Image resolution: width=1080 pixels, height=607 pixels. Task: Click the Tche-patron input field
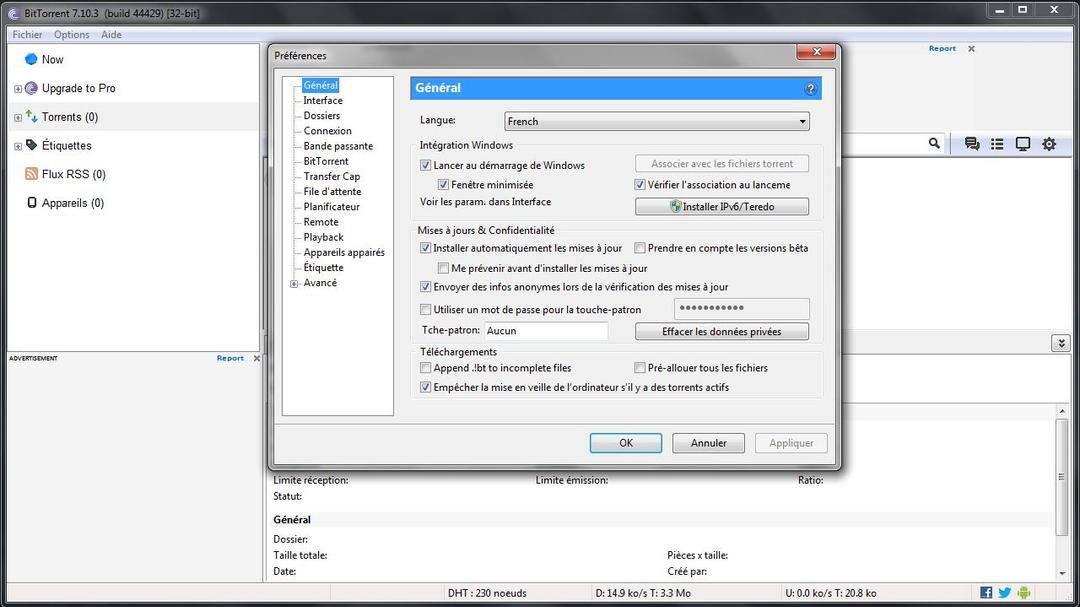pos(545,331)
